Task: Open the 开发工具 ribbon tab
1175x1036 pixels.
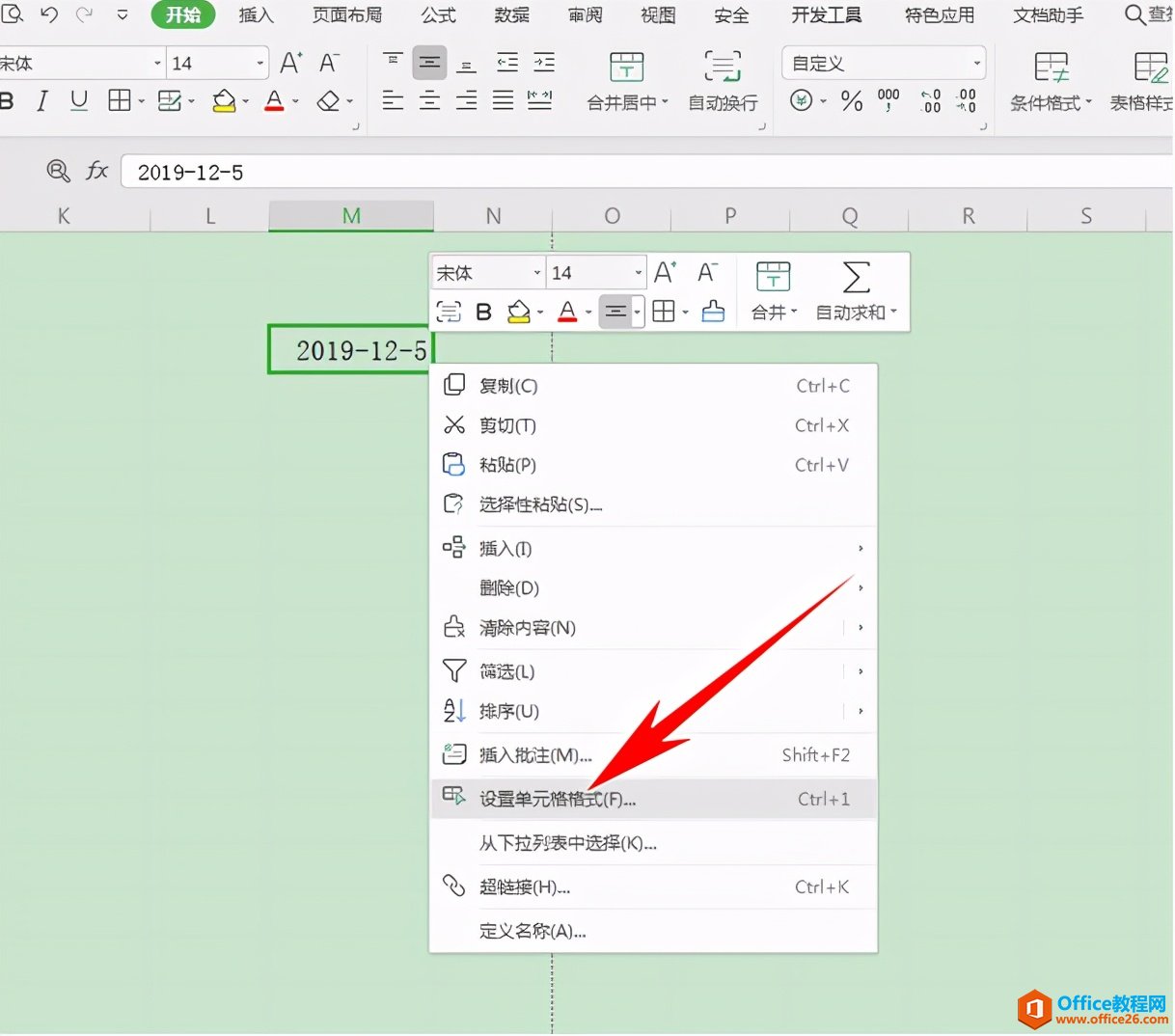Action: point(826,14)
